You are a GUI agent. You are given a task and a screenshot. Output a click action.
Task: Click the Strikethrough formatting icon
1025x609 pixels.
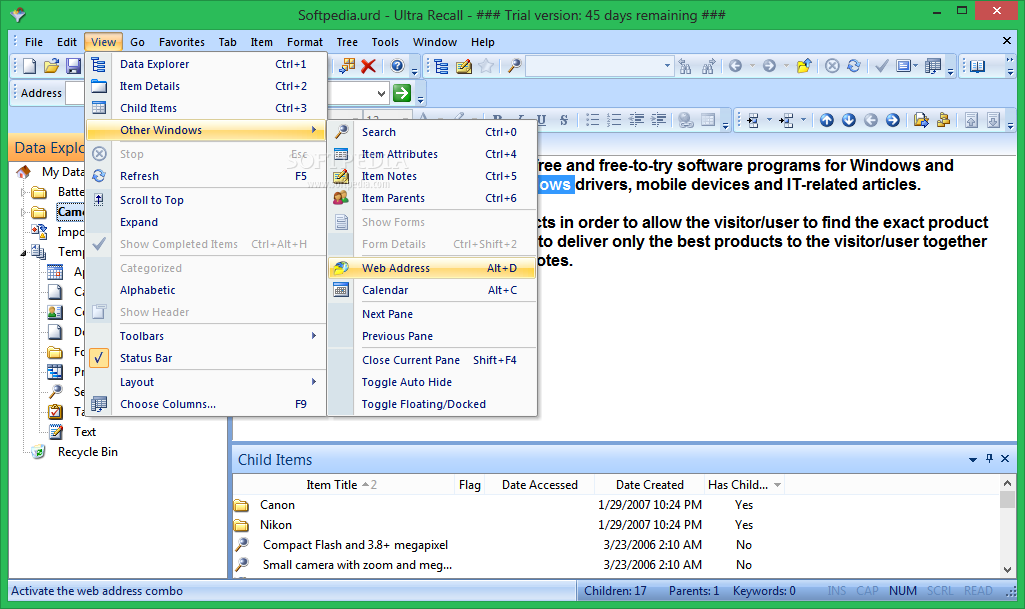point(563,120)
